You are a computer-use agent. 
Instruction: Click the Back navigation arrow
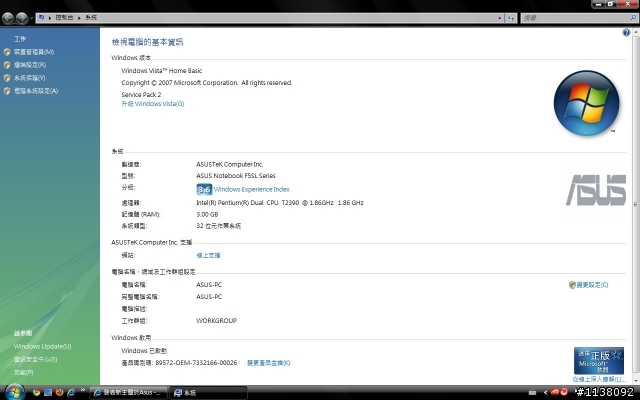[x=8, y=18]
